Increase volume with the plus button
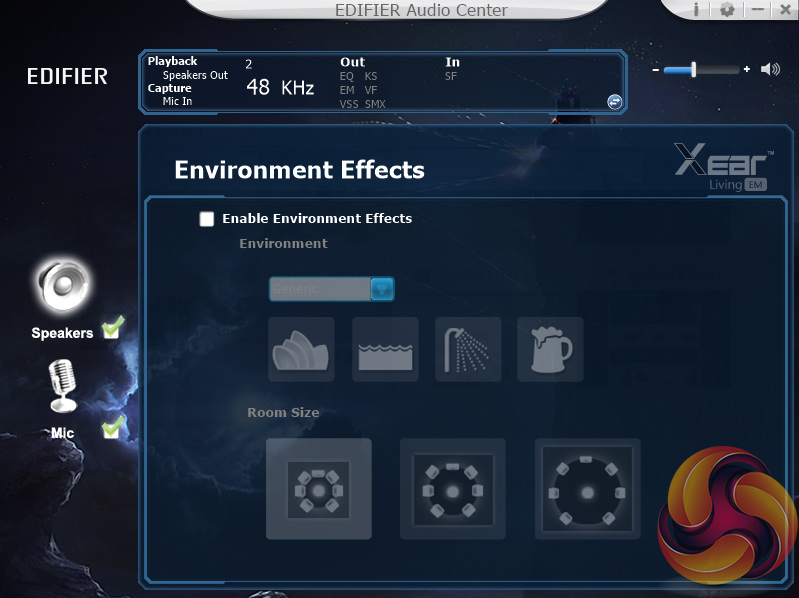 point(747,69)
